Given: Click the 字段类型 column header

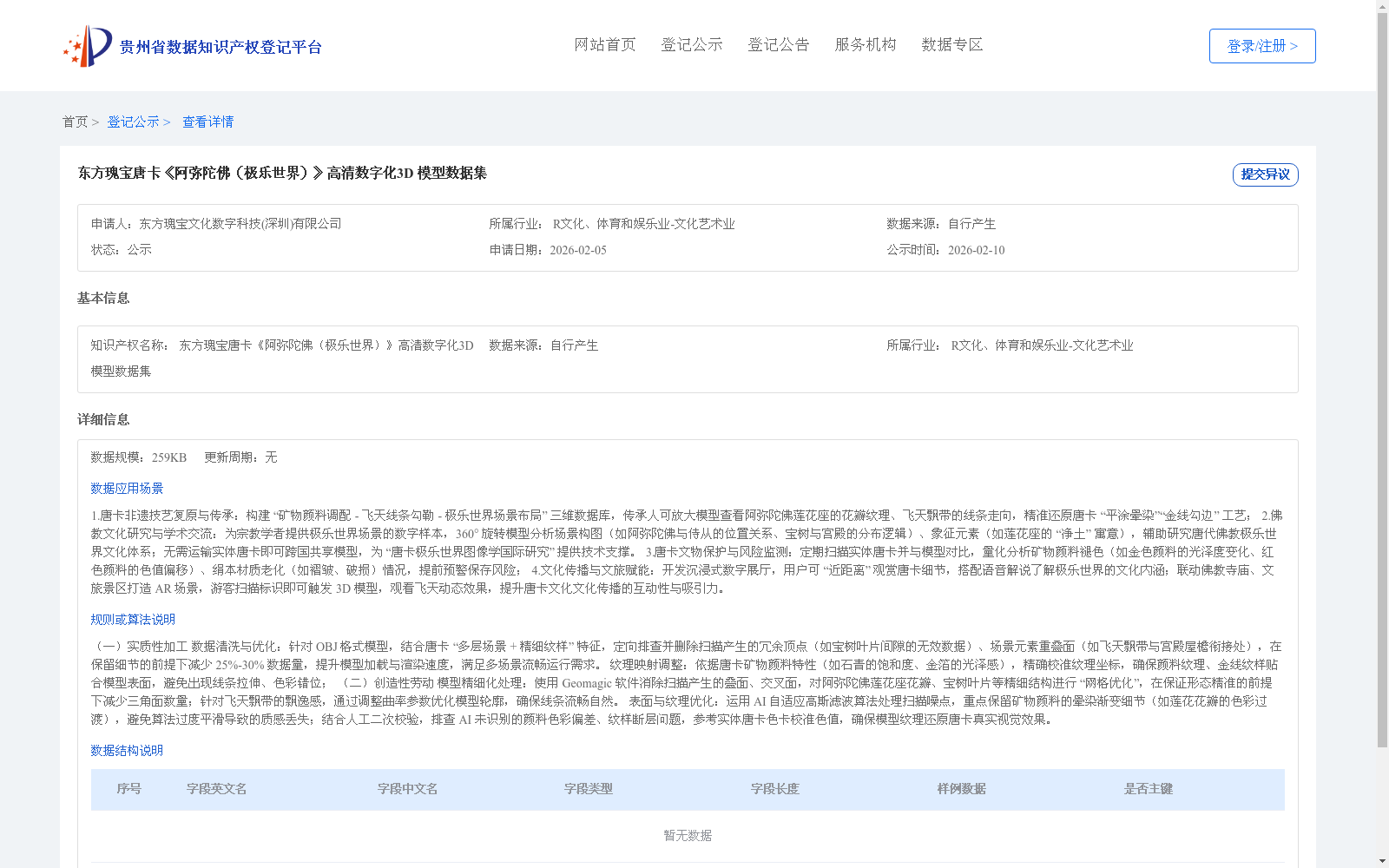Looking at the screenshot, I should pyautogui.click(x=589, y=789).
